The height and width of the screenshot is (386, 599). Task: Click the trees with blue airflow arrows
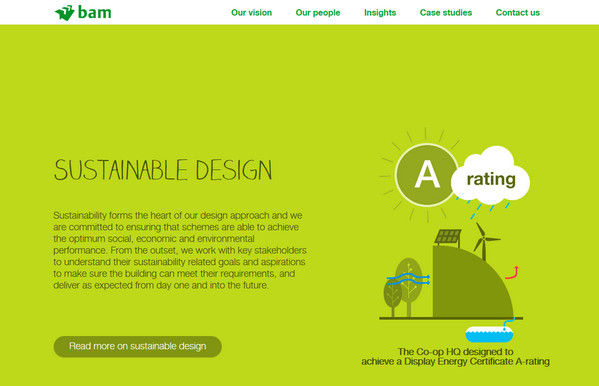point(406,287)
